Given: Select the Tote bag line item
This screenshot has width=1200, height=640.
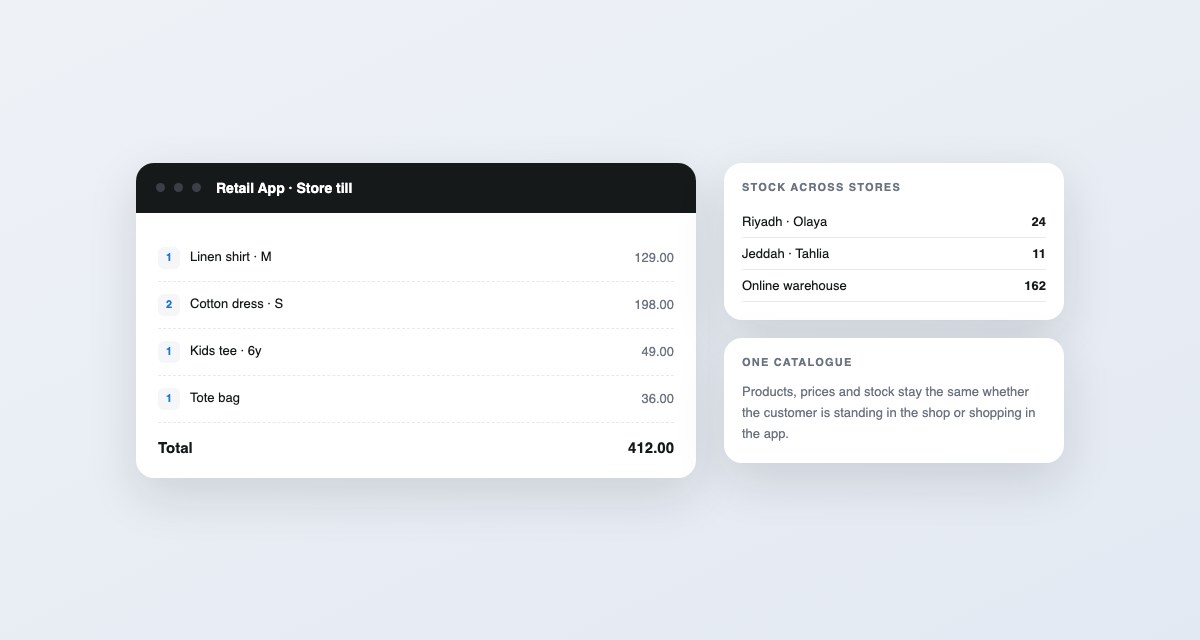Looking at the screenshot, I should [x=416, y=399].
